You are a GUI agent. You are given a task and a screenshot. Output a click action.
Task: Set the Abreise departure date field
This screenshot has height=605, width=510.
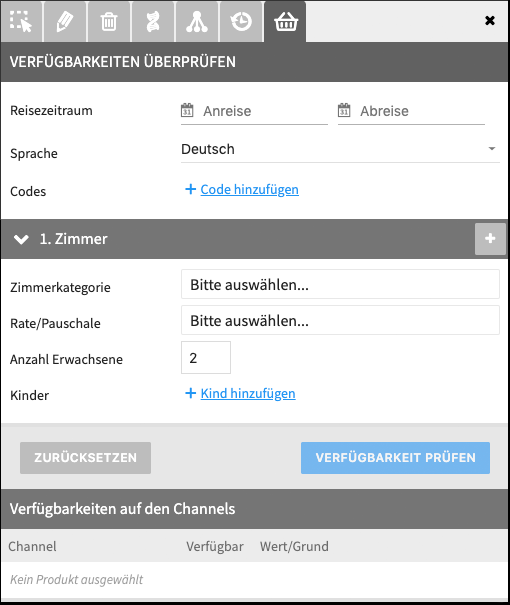click(x=411, y=112)
